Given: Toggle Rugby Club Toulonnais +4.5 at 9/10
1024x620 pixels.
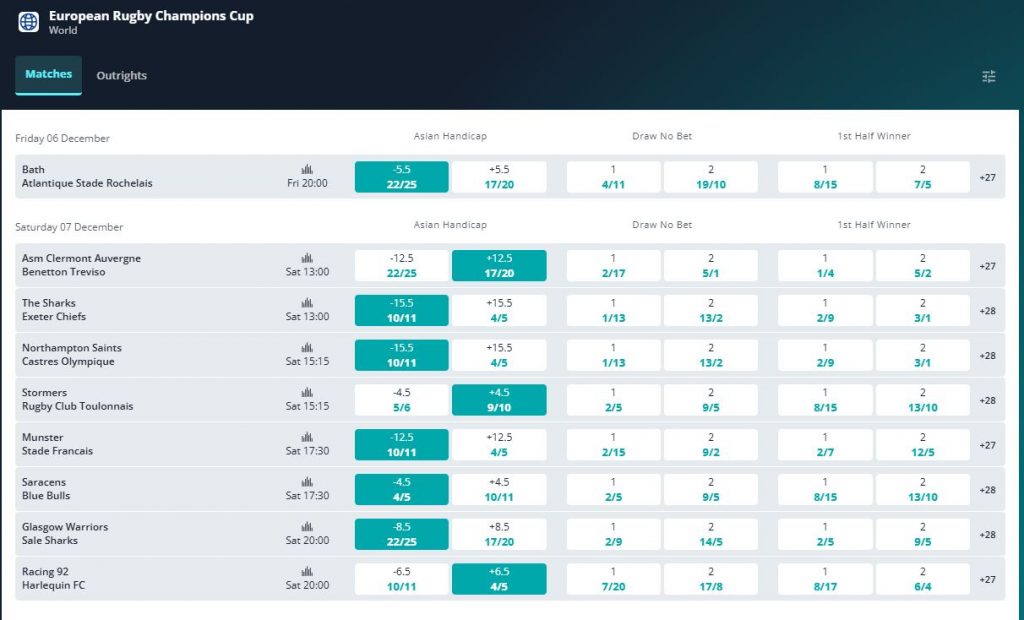Looking at the screenshot, I should 499,400.
